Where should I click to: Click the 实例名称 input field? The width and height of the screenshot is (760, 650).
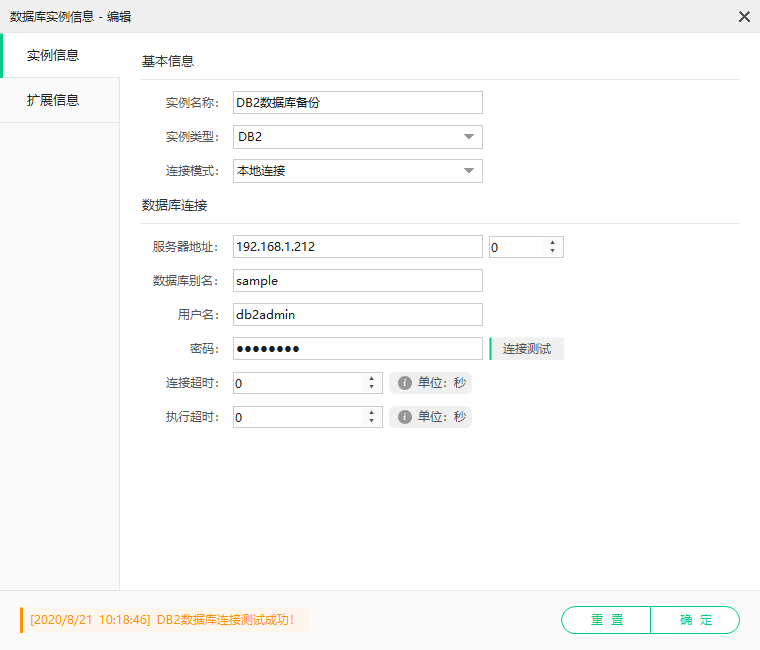[x=358, y=102]
